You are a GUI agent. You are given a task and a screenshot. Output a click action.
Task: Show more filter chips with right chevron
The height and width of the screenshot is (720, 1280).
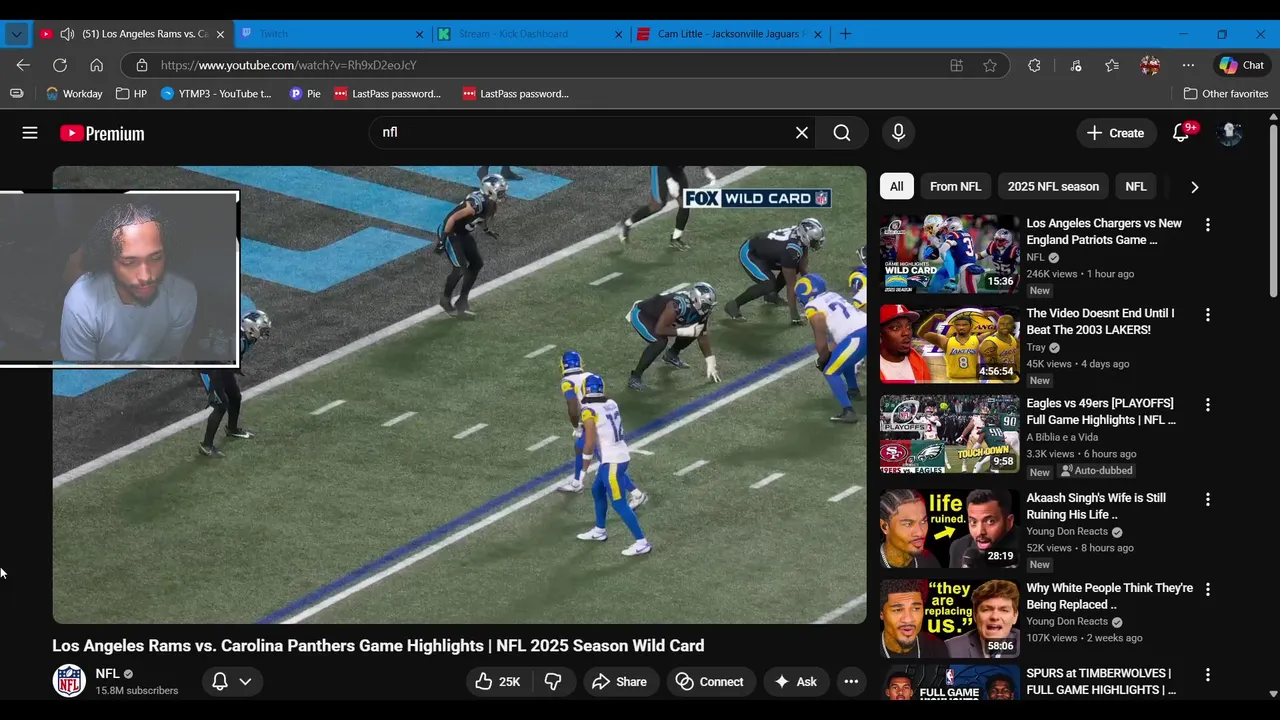(1194, 187)
